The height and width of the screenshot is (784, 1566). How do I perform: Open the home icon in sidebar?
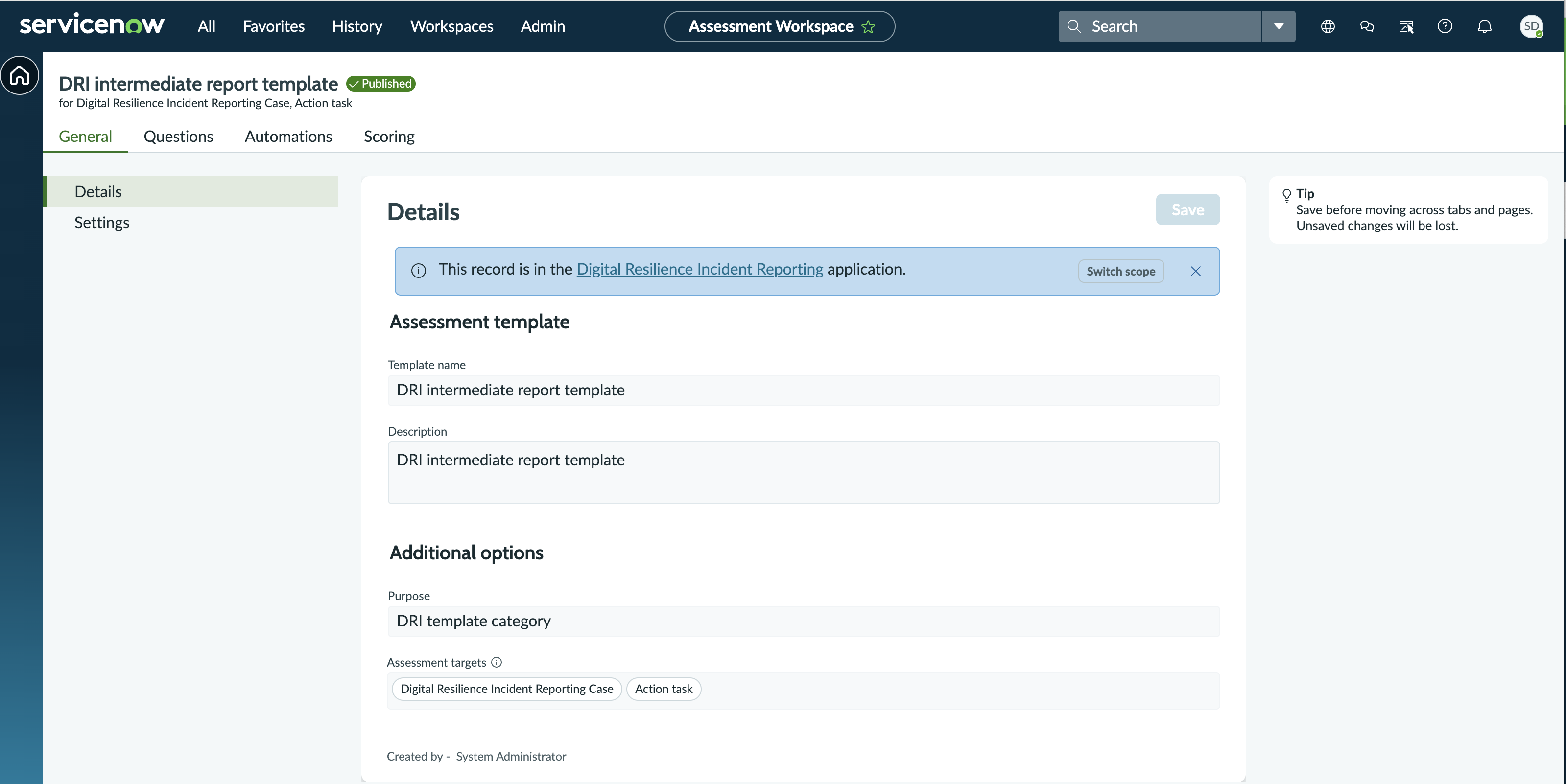(20, 75)
